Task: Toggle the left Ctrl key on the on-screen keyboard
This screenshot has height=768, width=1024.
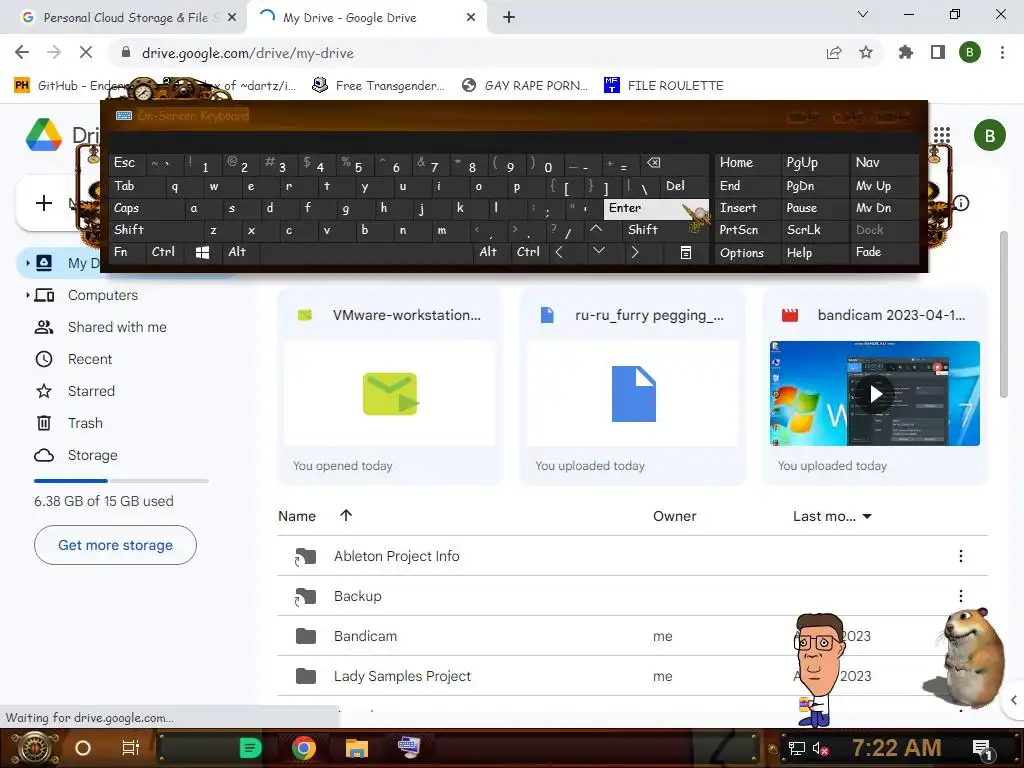Action: tap(163, 252)
